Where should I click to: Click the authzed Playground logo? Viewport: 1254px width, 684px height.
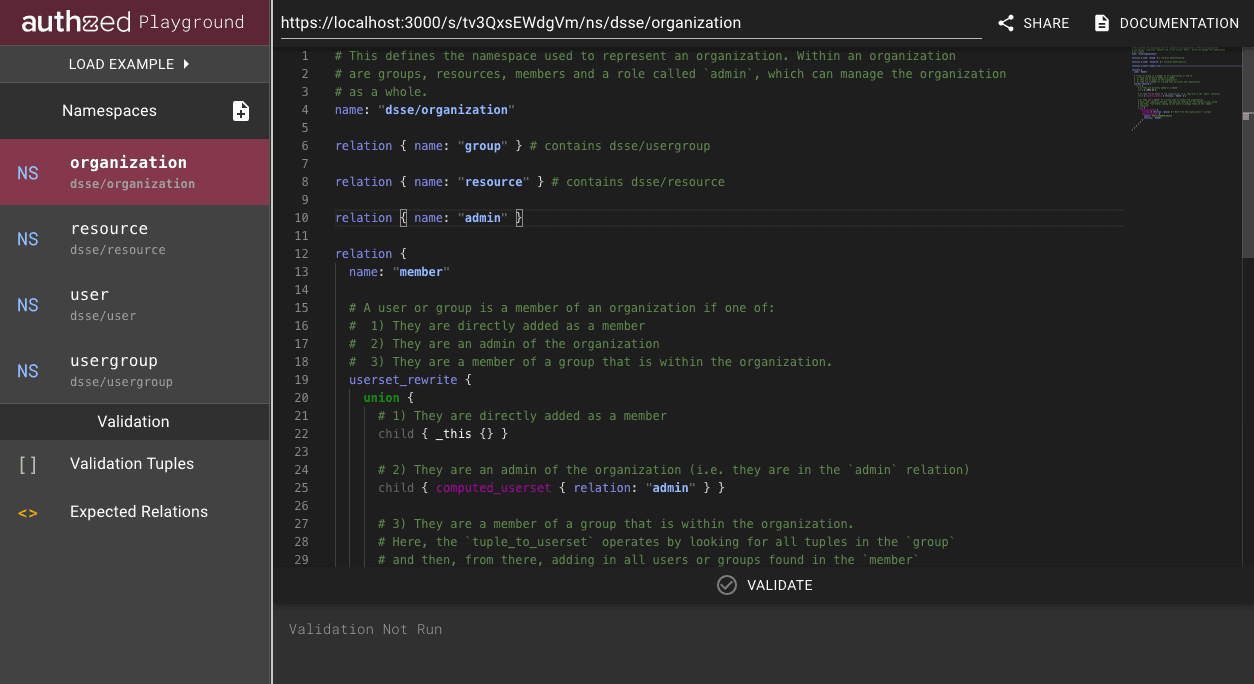point(134,22)
